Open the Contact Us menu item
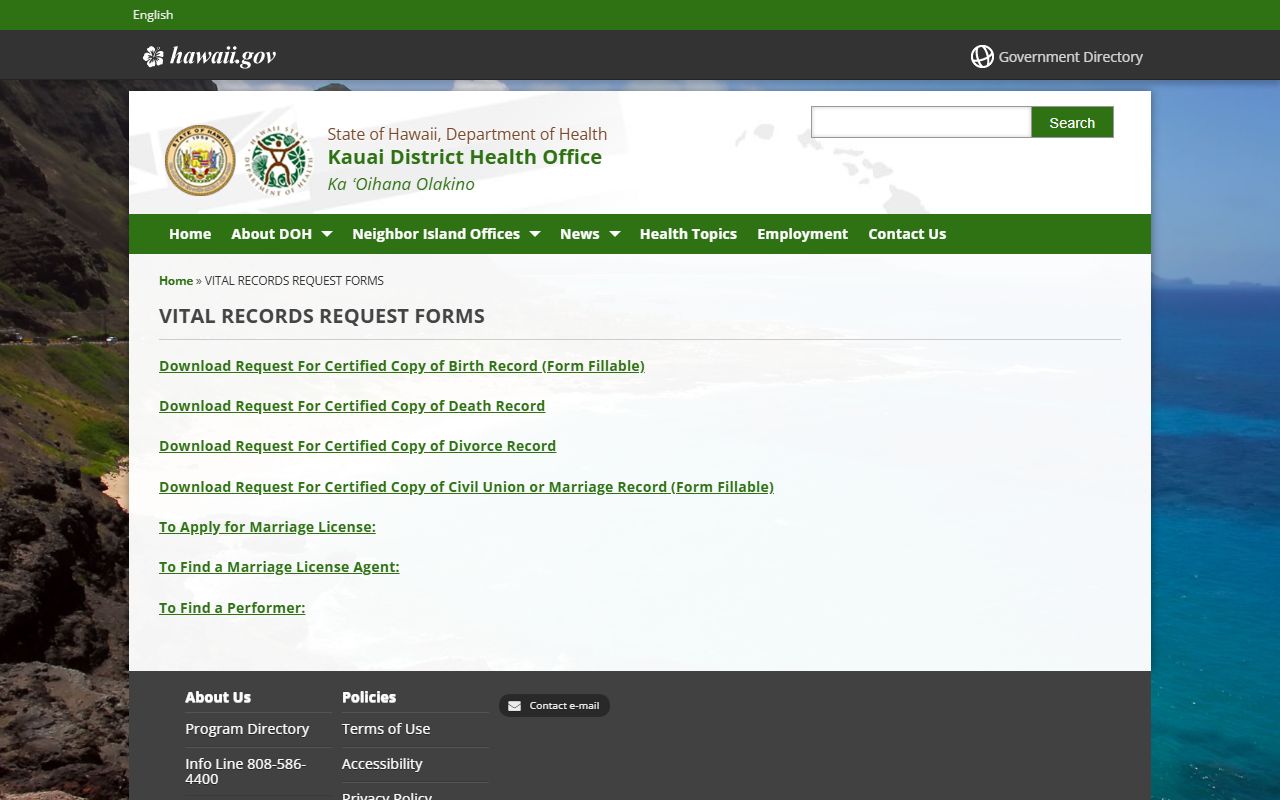This screenshot has height=800, width=1280. [x=907, y=234]
